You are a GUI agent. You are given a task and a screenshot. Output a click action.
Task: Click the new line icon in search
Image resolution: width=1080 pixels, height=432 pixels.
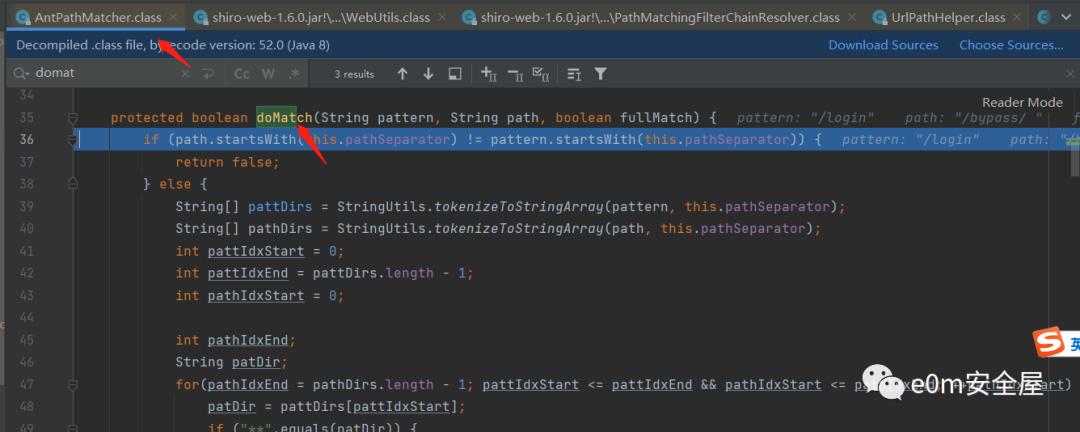pyautogui.click(x=207, y=73)
